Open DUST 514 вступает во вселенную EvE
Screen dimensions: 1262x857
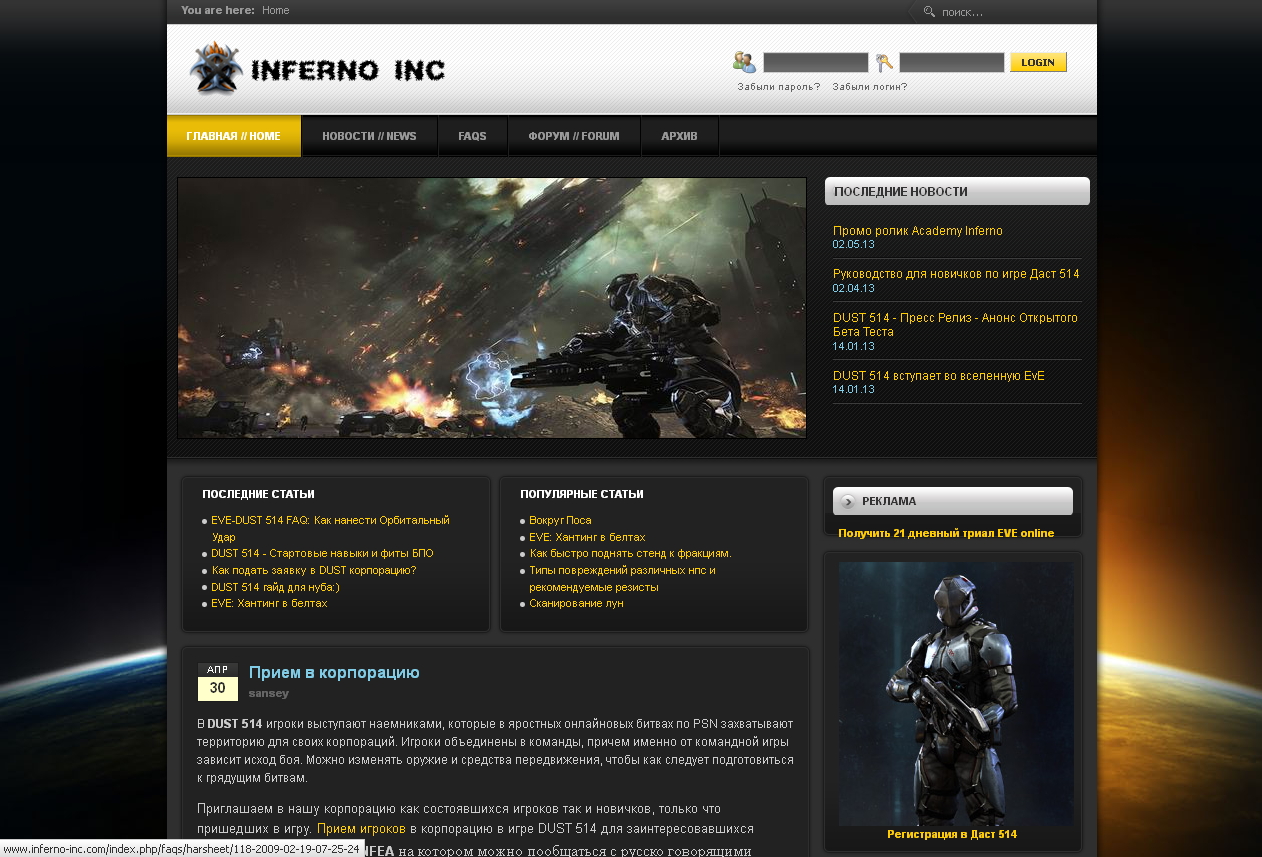point(939,376)
